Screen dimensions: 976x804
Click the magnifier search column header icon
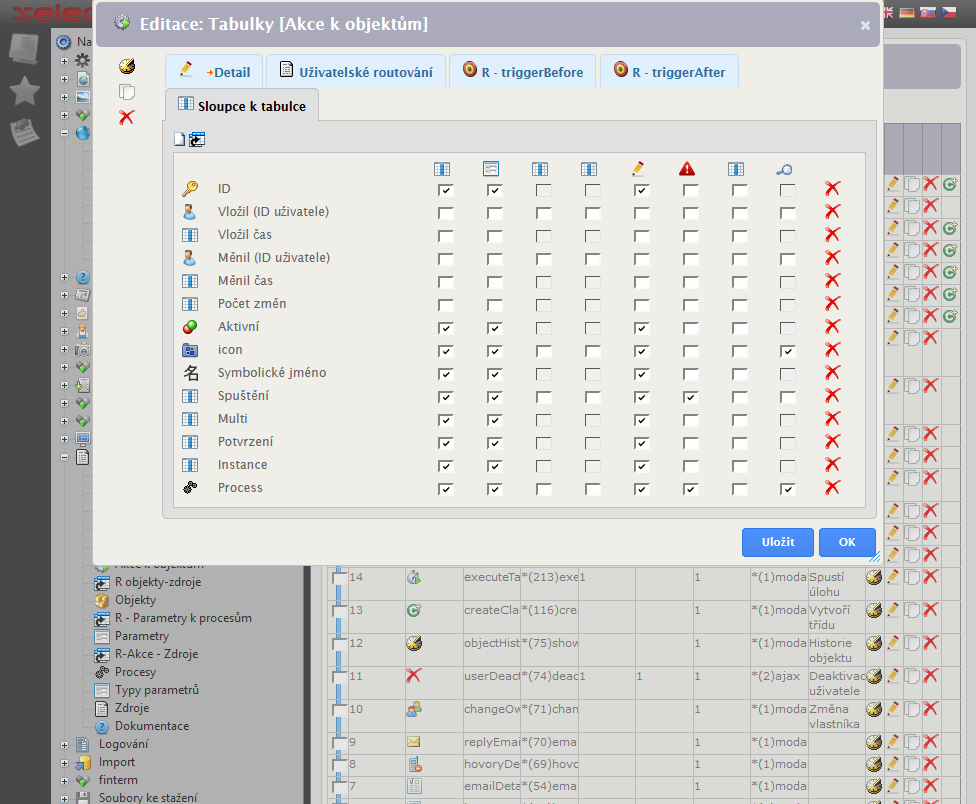tap(785, 169)
